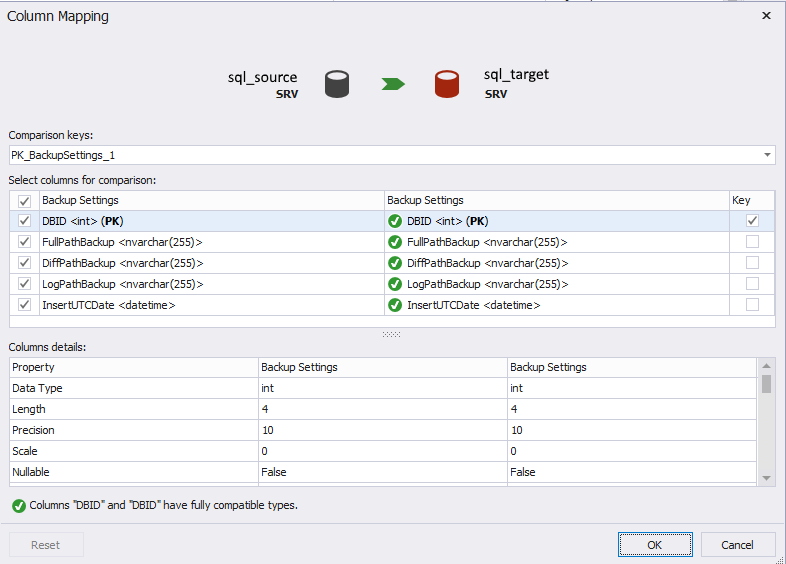The height and width of the screenshot is (564, 786).
Task: Toggle the select-all columns header checkbox
Action: (x=25, y=201)
